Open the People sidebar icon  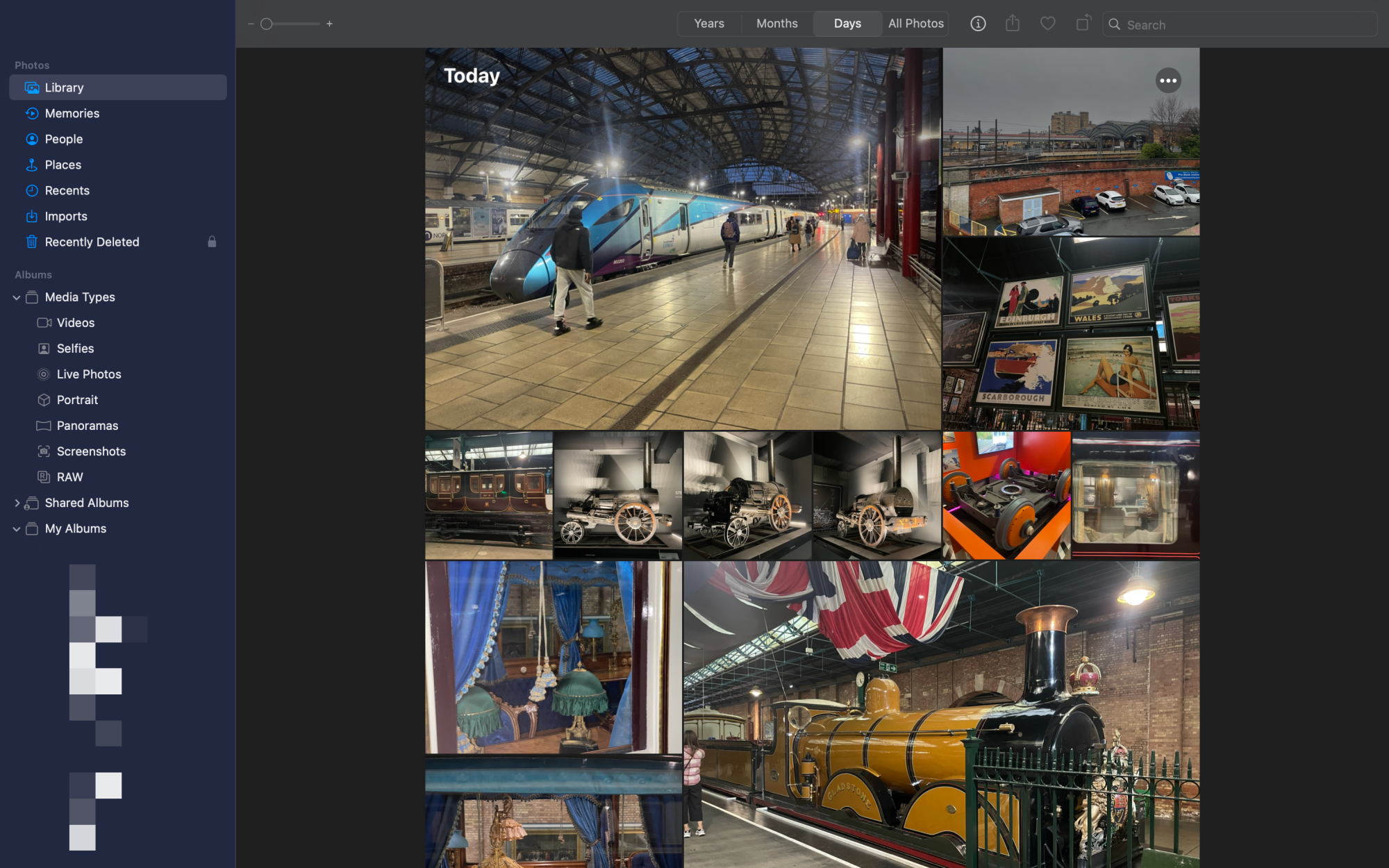pyautogui.click(x=32, y=139)
